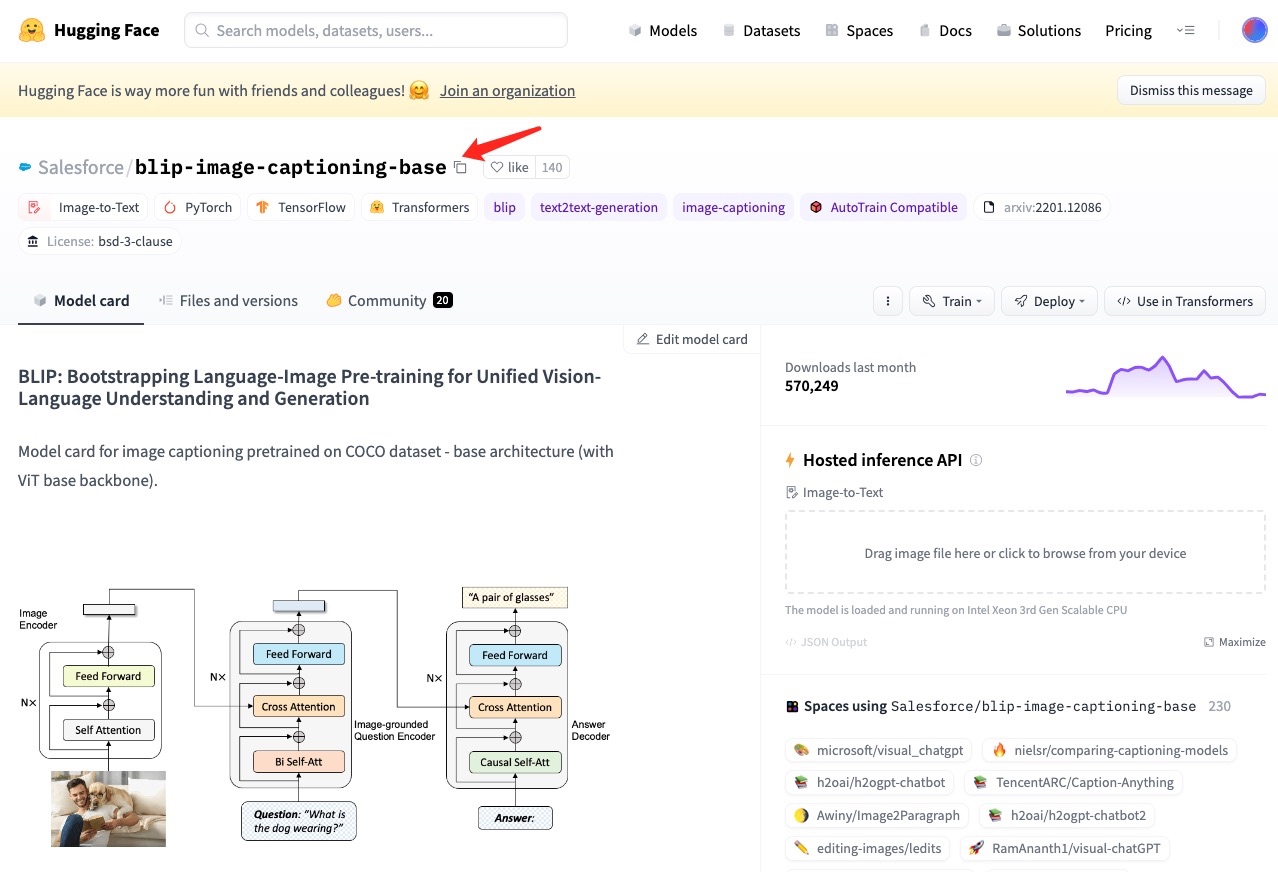Click the BLIP model card heading
Screen dimensions: 1278x872
coord(310,387)
